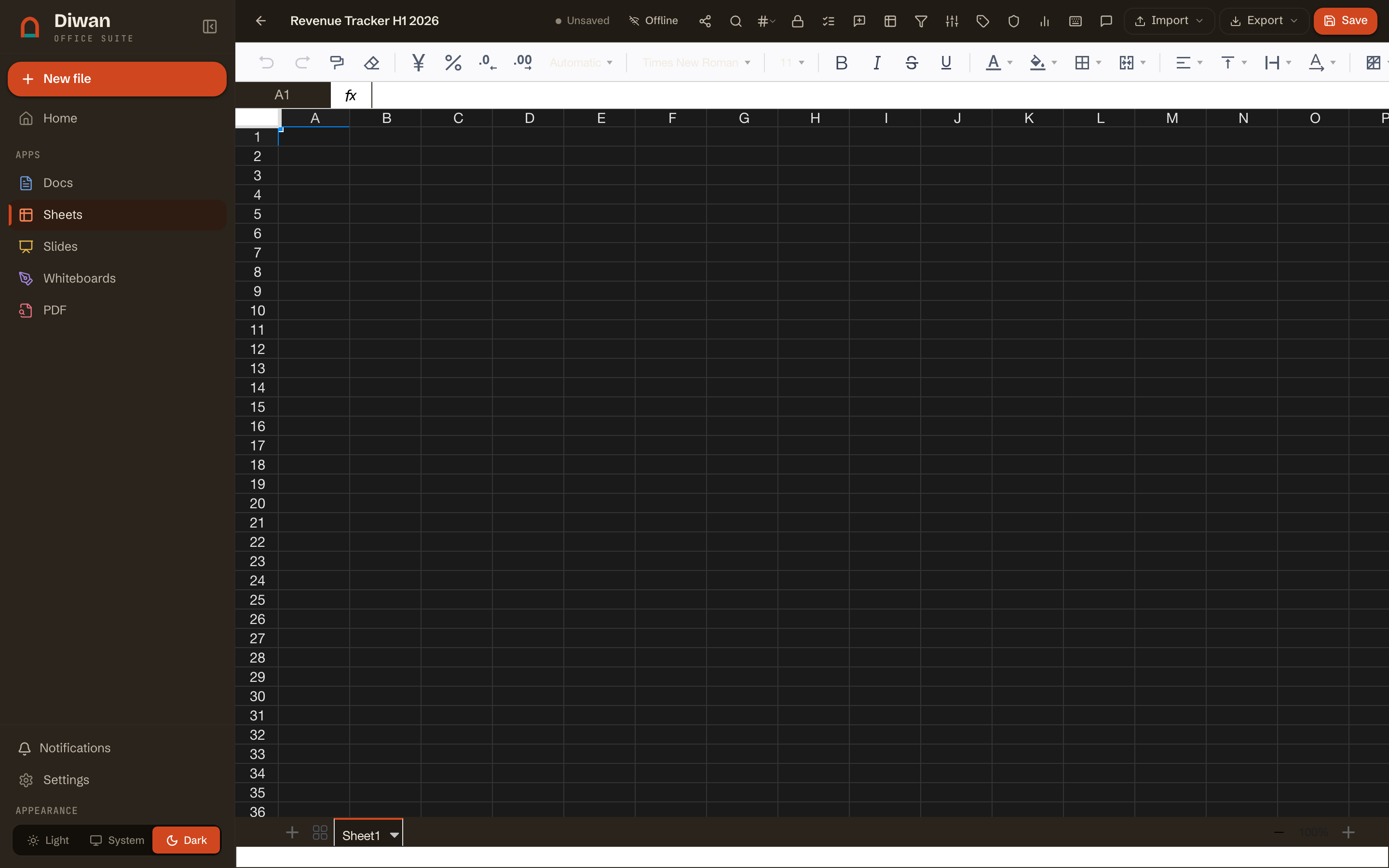Viewport: 1389px width, 868px height.
Task: Click into the formula bar input
Action: tap(880, 95)
